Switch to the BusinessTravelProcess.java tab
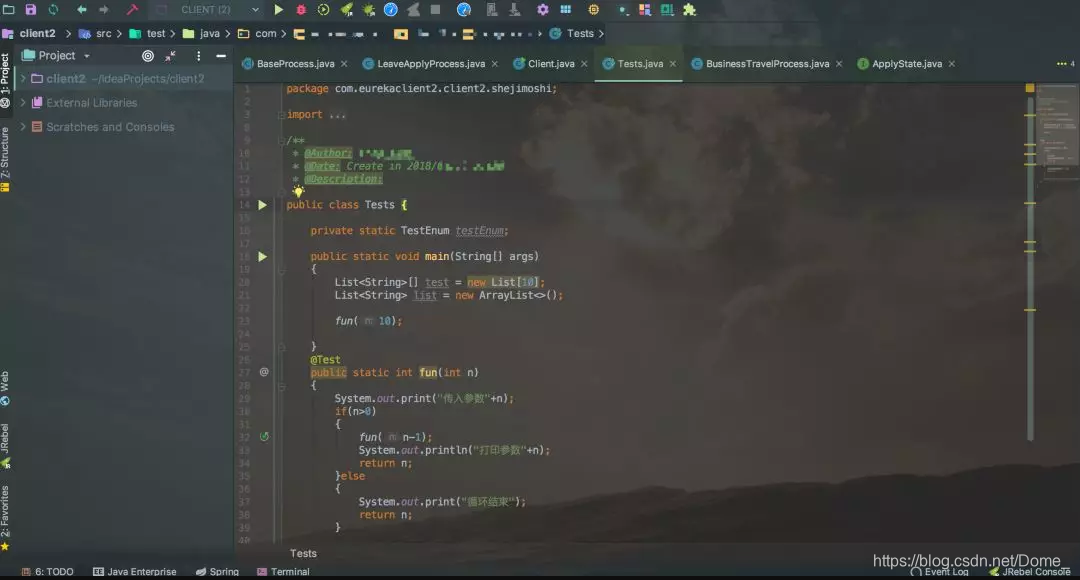The image size is (1080, 580). click(767, 64)
